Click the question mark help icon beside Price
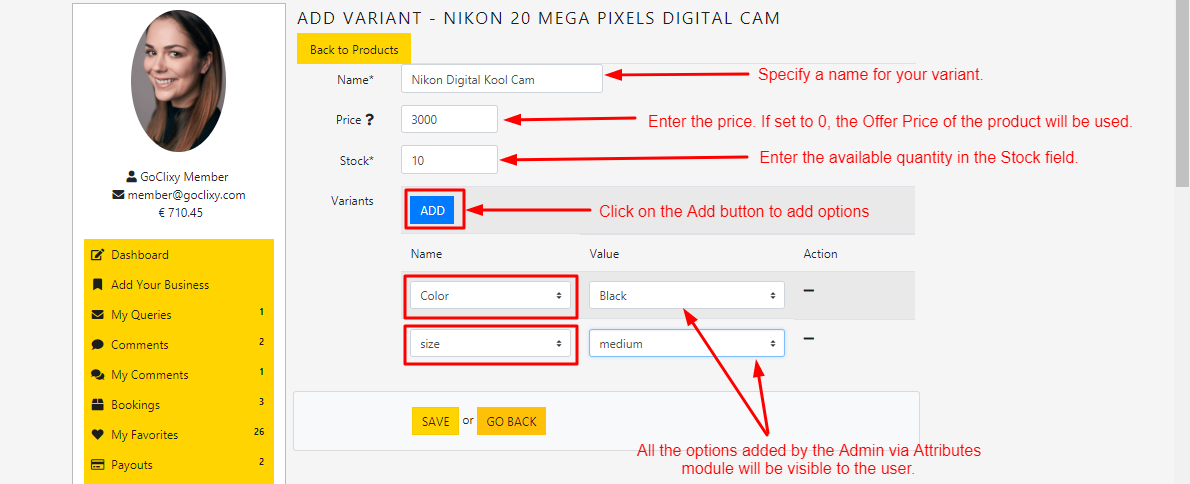 pos(369,120)
